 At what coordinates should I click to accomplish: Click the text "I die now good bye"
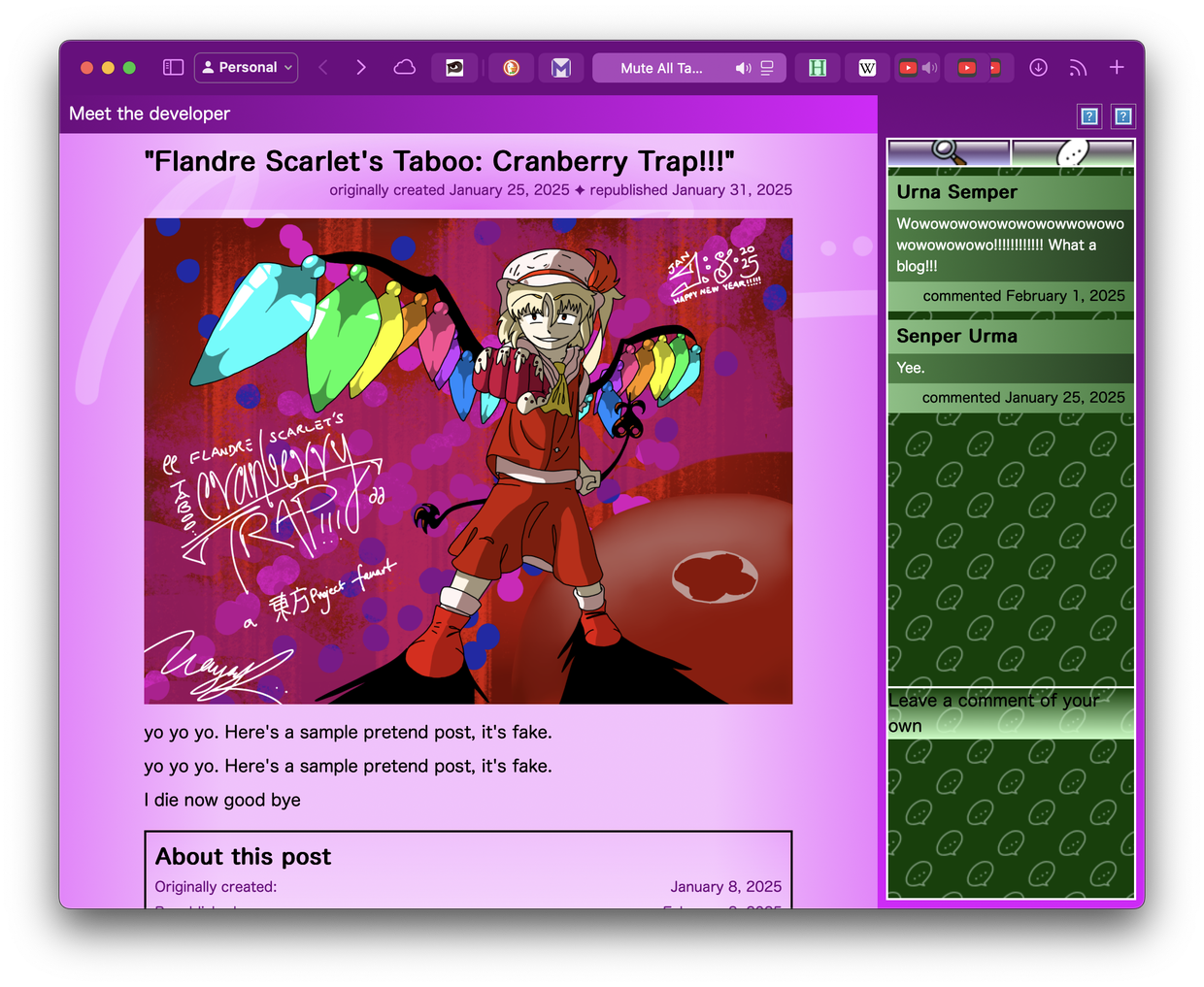(222, 800)
